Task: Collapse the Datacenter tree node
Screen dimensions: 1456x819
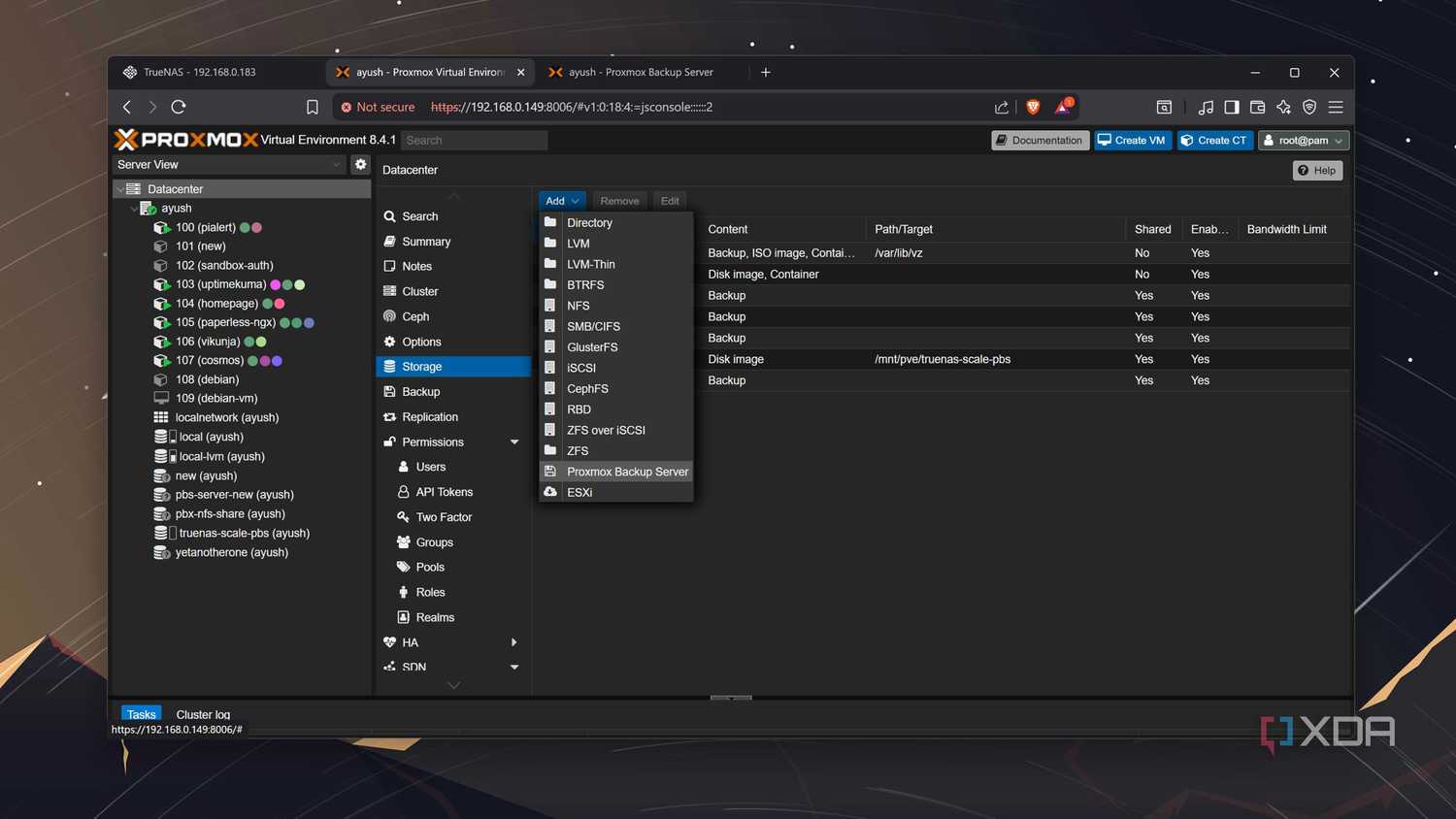Action: 120,189
